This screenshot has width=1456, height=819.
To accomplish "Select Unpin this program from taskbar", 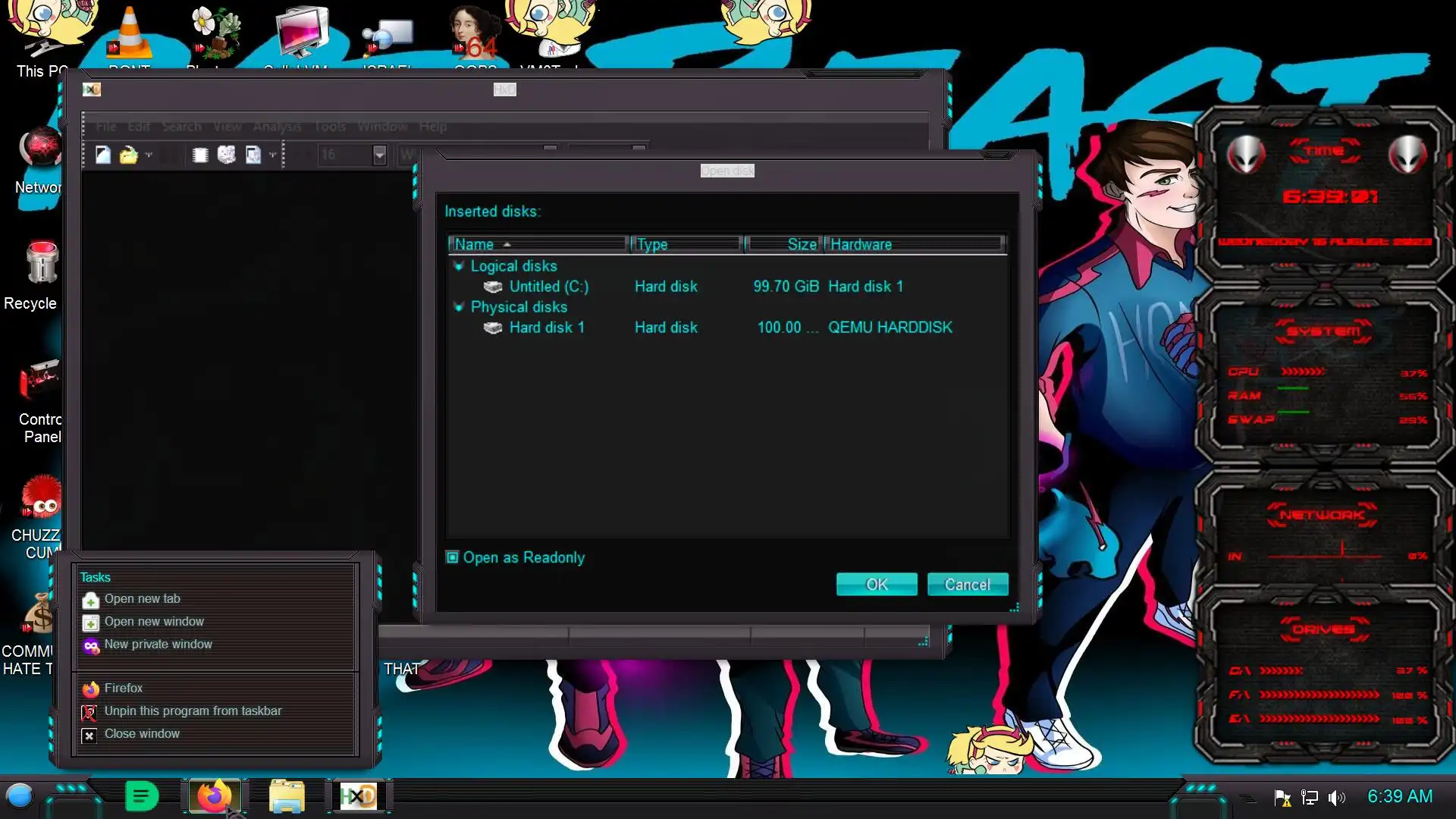I will [x=193, y=711].
